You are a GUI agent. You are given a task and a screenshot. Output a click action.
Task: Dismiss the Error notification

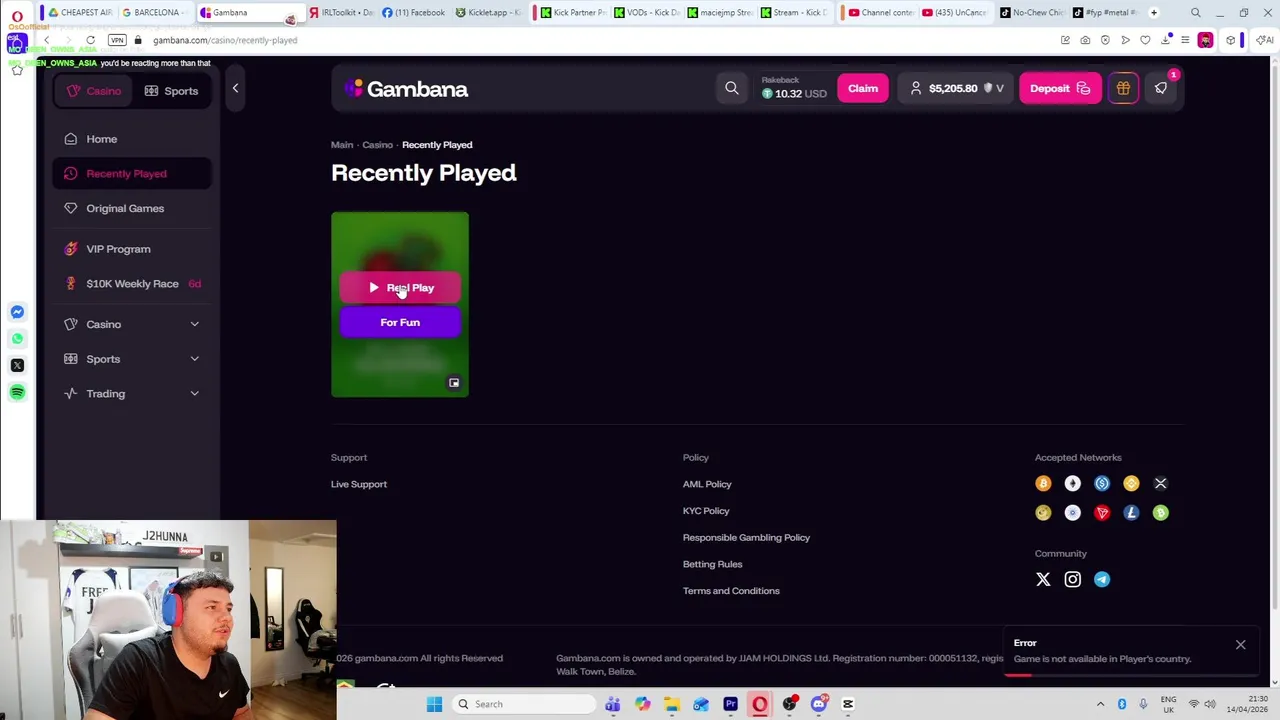(1240, 645)
